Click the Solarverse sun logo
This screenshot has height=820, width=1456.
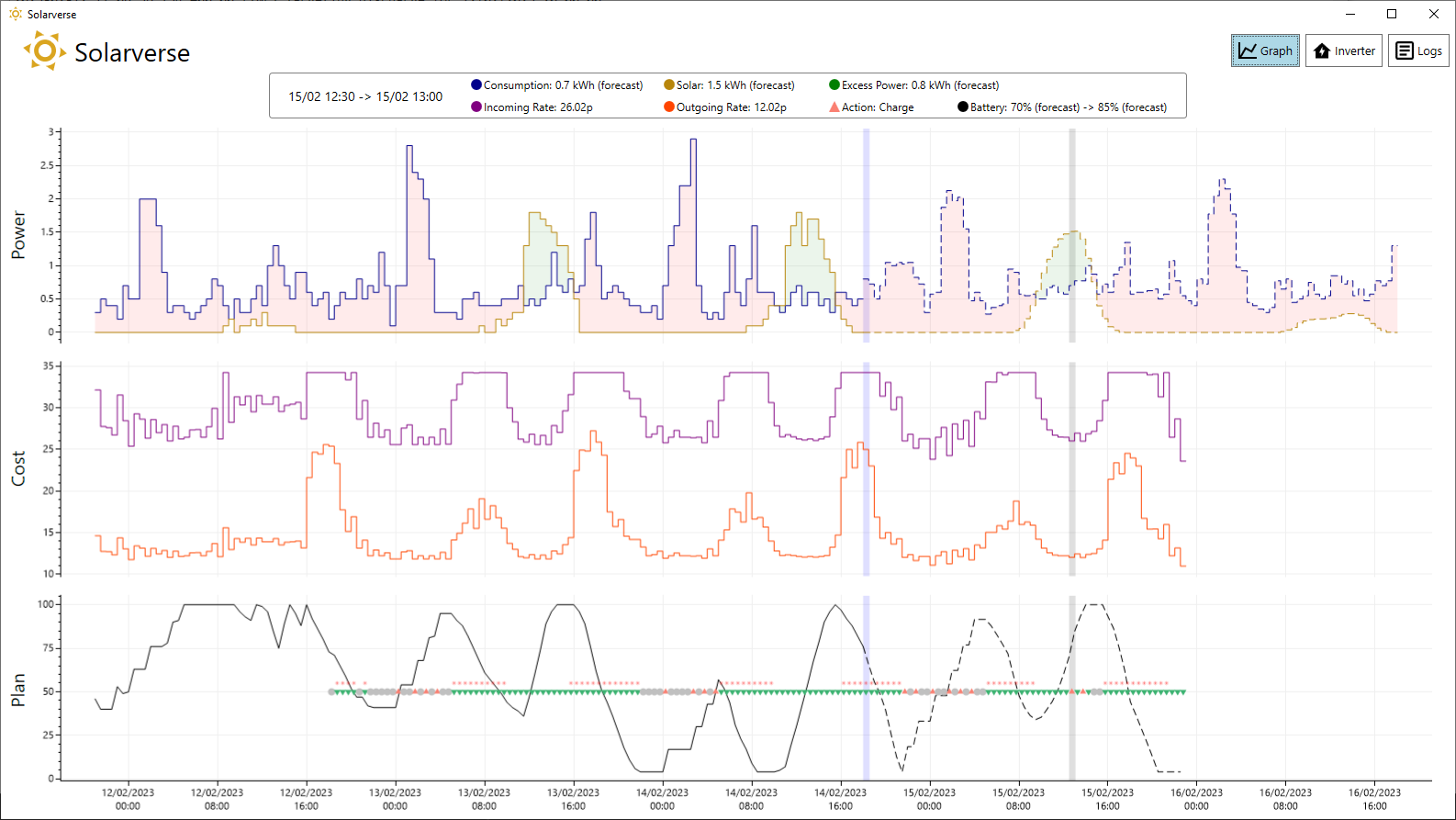click(44, 51)
